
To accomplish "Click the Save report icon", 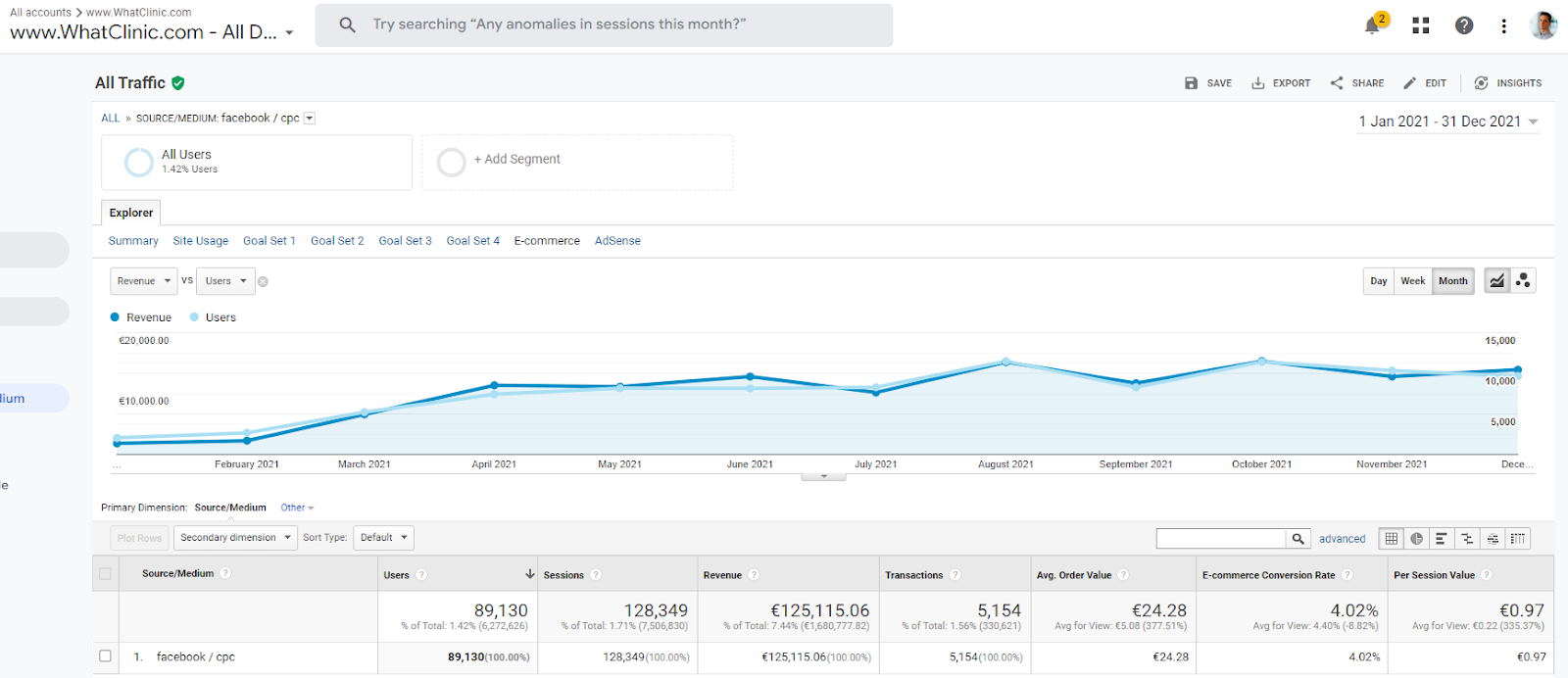I will [1191, 83].
